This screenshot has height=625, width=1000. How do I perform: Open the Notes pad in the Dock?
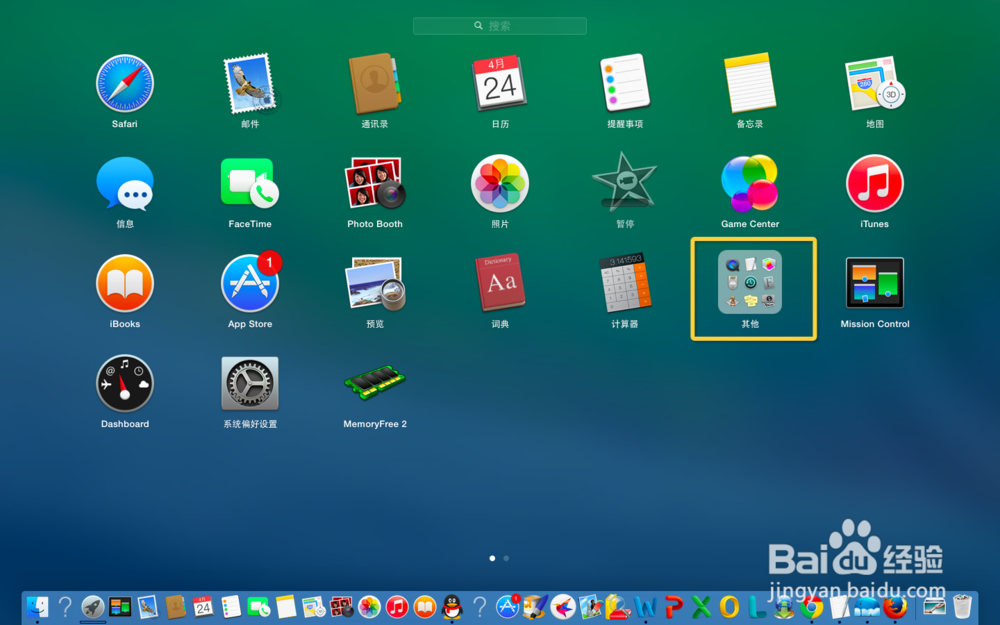tap(286, 607)
